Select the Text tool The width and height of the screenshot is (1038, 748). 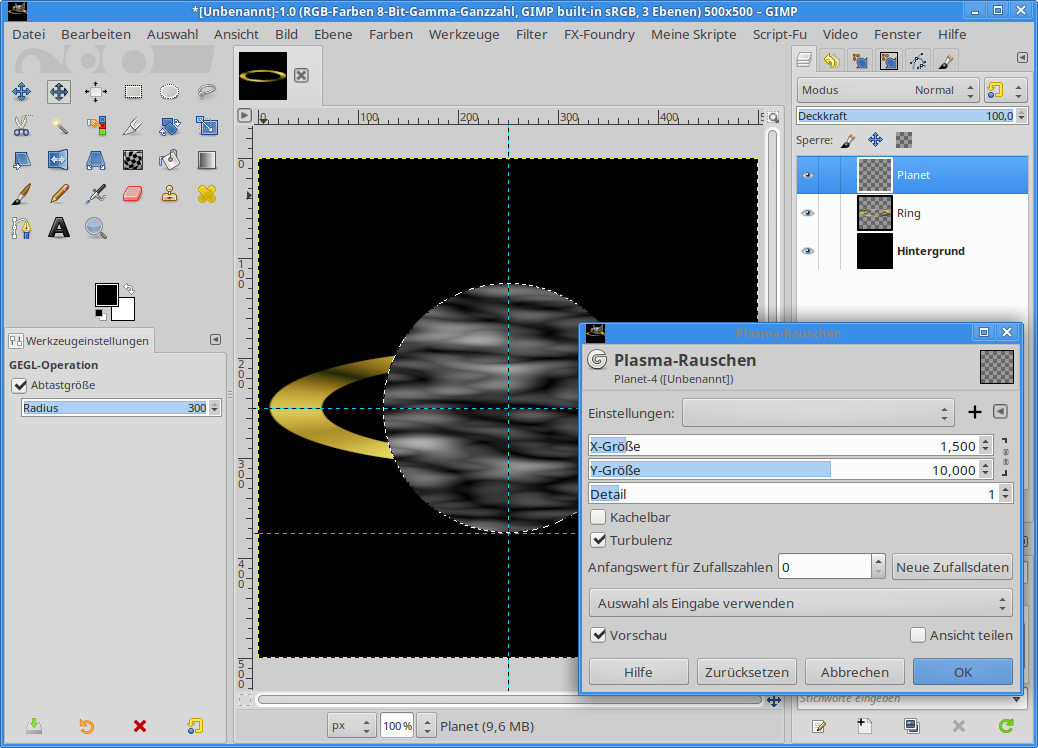click(x=59, y=228)
